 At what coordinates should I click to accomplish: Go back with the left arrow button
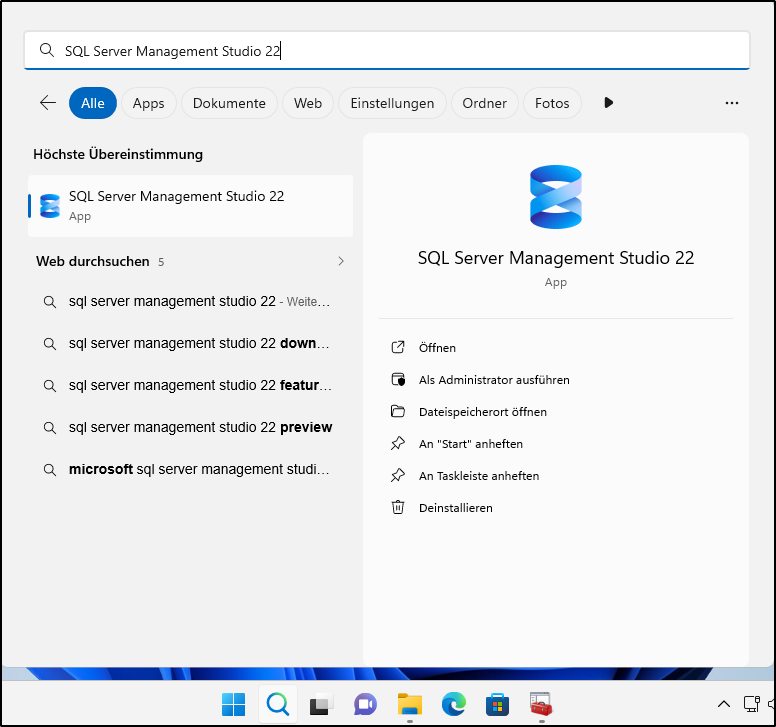click(x=48, y=103)
